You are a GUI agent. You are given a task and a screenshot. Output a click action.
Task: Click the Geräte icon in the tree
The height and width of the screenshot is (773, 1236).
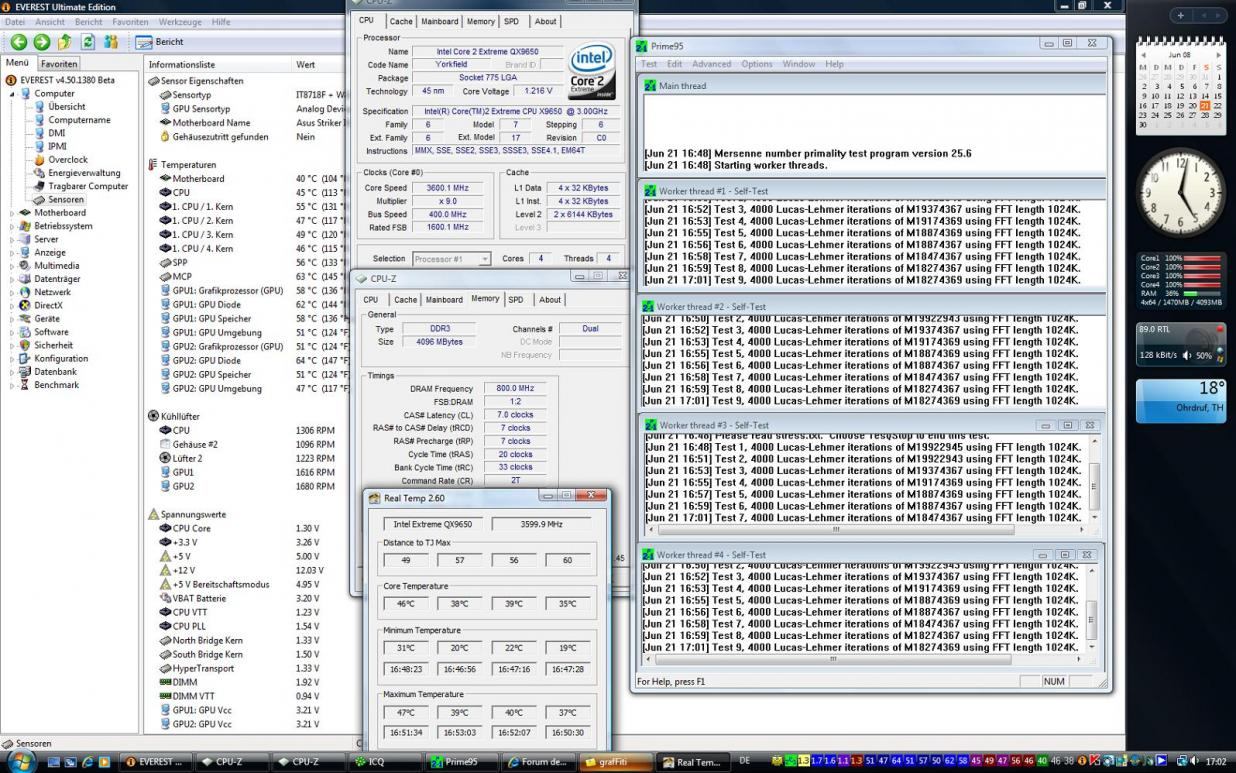click(x=25, y=319)
